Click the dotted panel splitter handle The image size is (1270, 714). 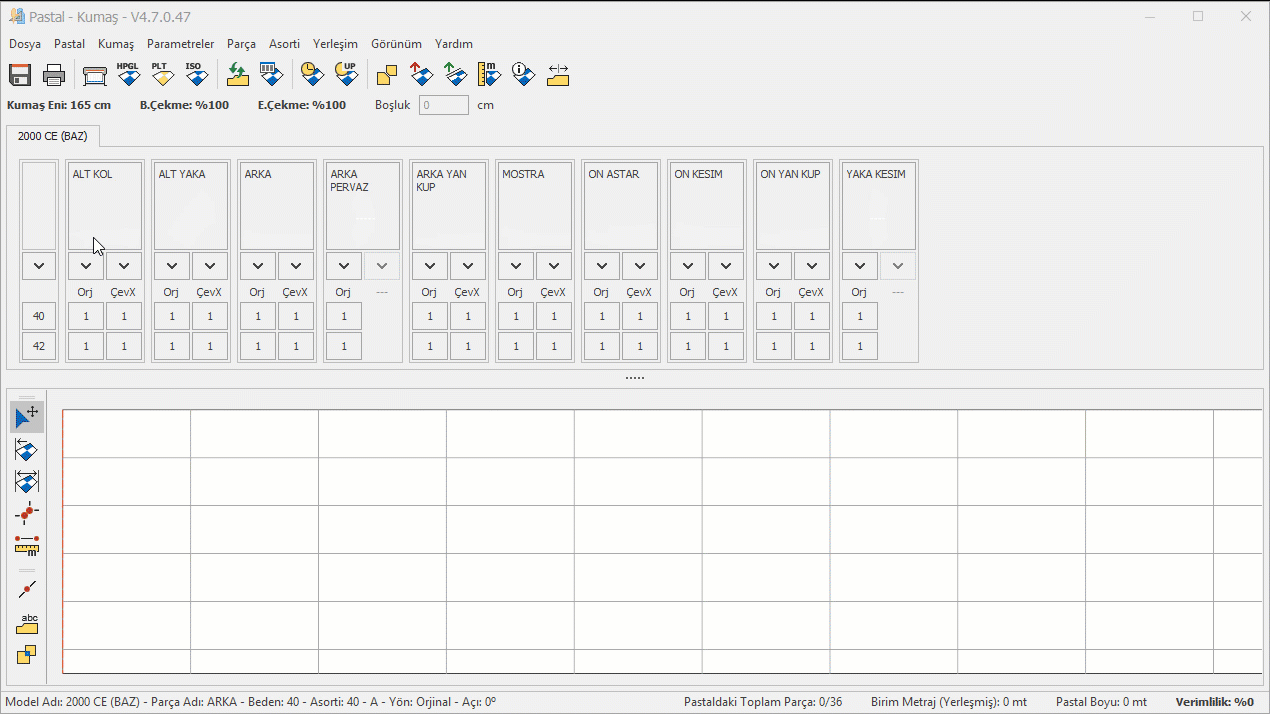coord(634,378)
